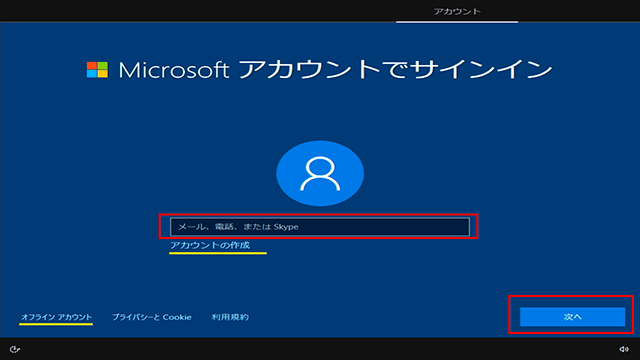Image resolution: width=640 pixels, height=360 pixels.
Task: Click the Microsoft アカウントでサインイン heading
Action: [335, 70]
